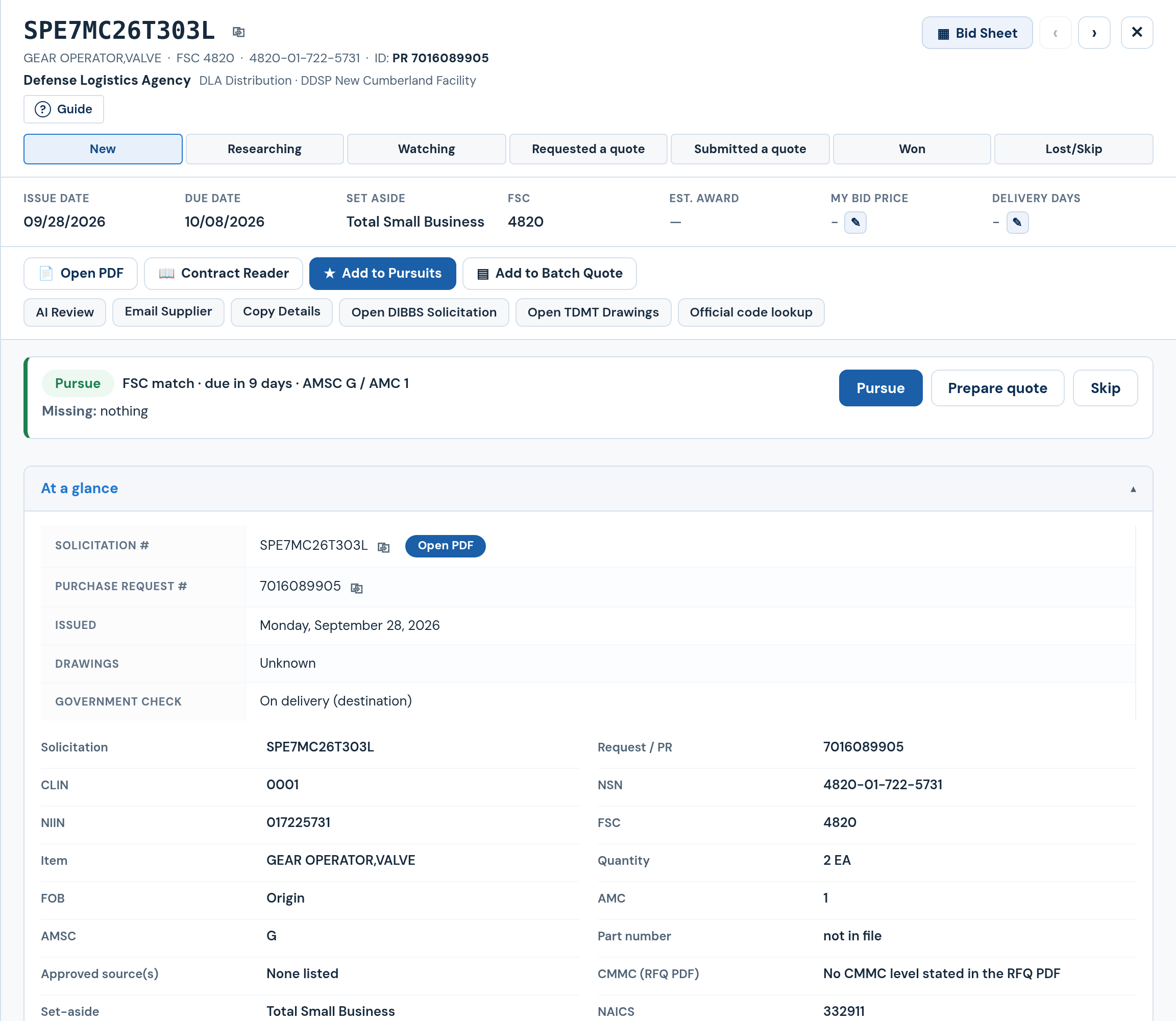Viewport: 1176px width, 1021px height.
Task: Close the solicitation detail panel
Action: pos(1136,33)
